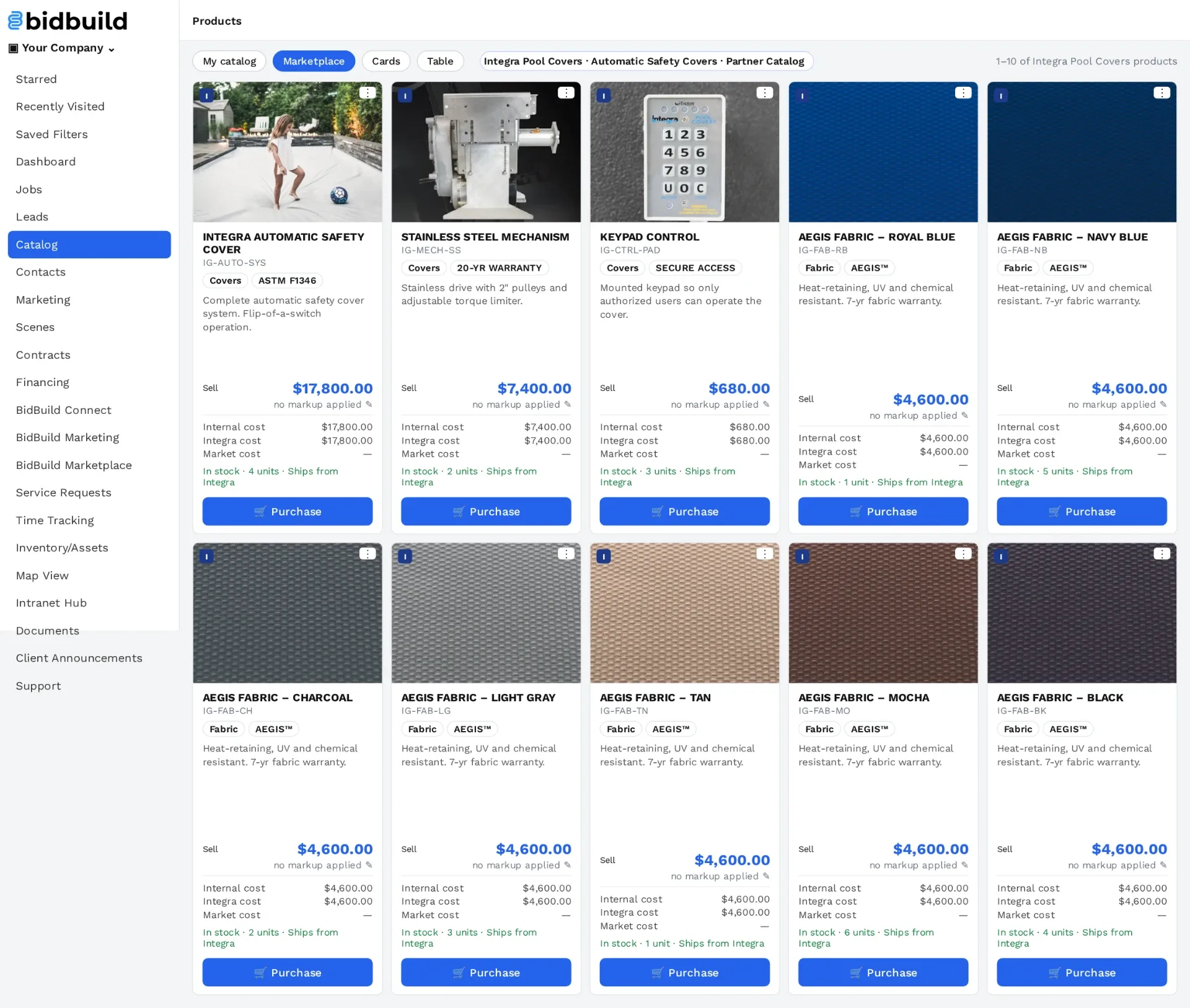Viewport: 1190px width, 1008px height.
Task: Open kebab menu on Aegis Fabric Charcoal card
Action: (368, 553)
